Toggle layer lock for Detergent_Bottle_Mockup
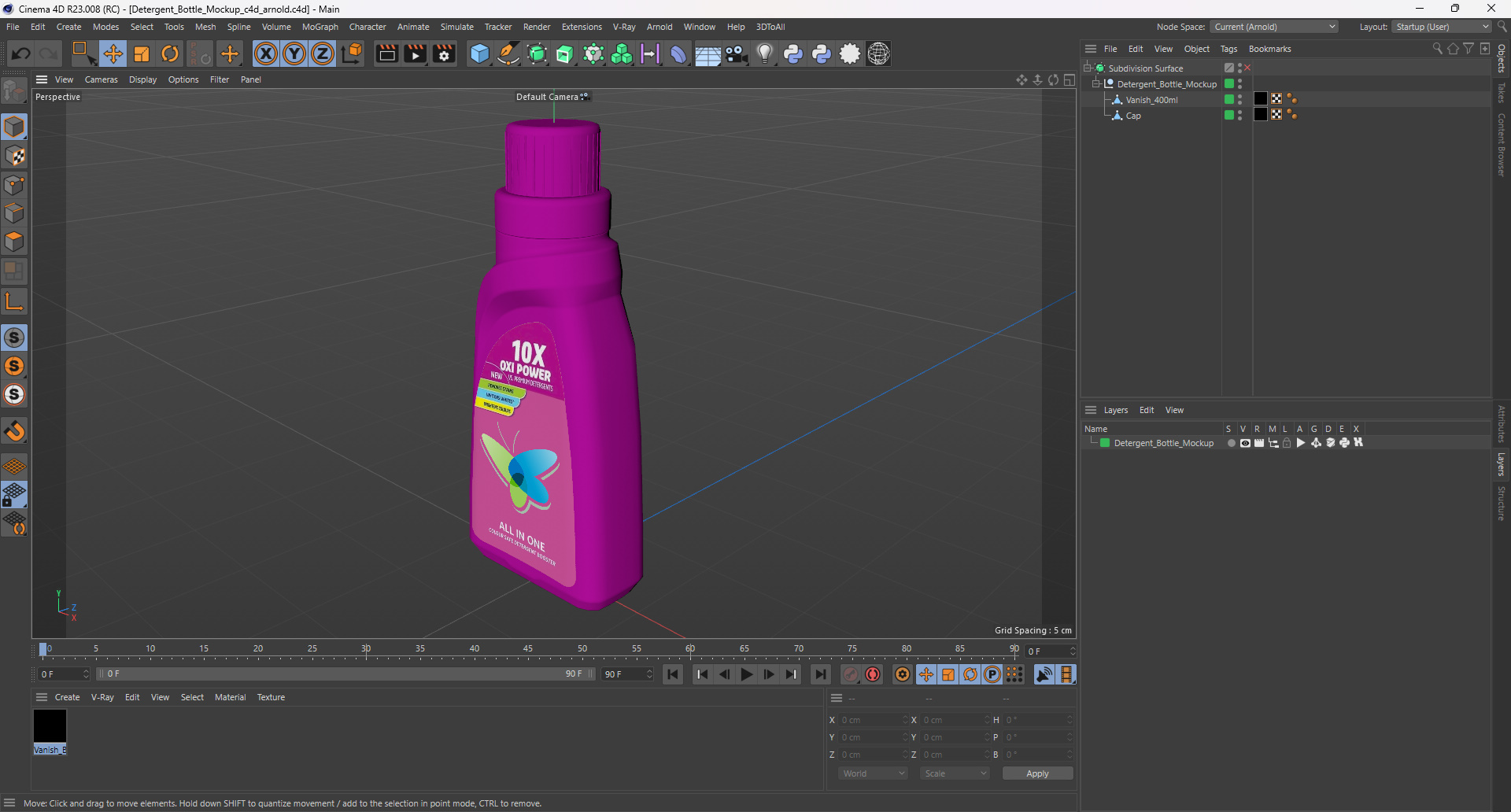 [x=1287, y=443]
